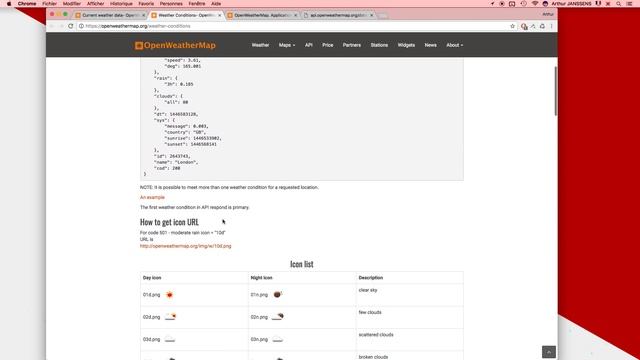The image size is (640, 360).
Task: Open the Favoris menu
Action: [x=146, y=4]
